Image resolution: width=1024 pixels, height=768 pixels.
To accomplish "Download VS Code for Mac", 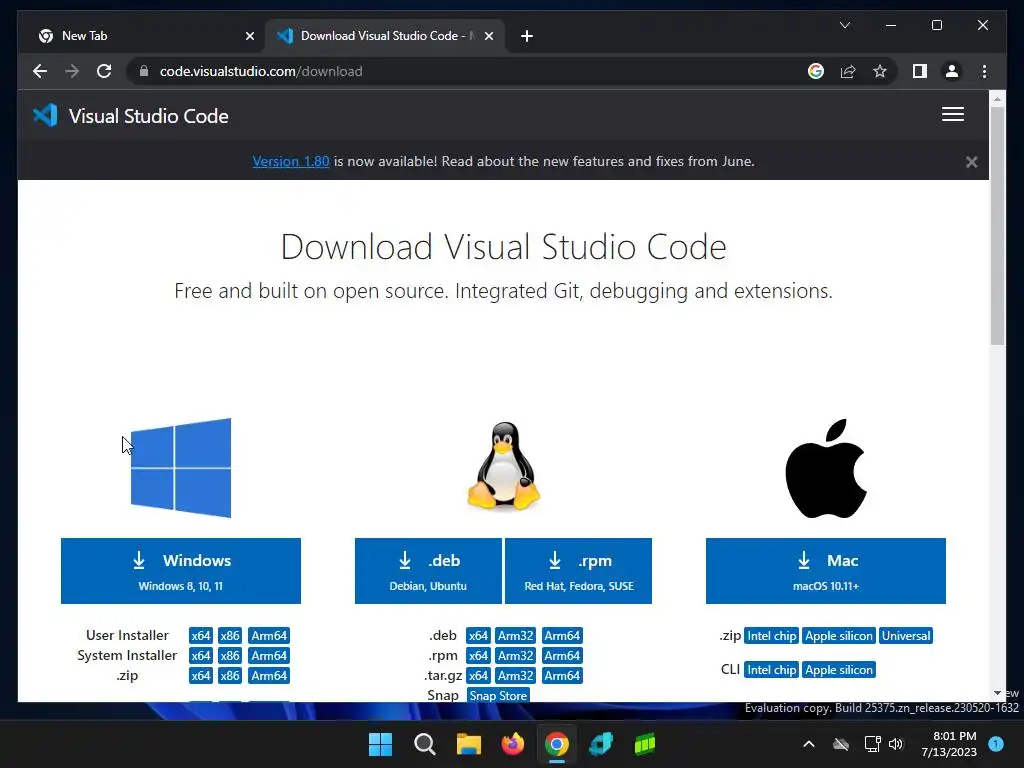I will pyautogui.click(x=826, y=571).
